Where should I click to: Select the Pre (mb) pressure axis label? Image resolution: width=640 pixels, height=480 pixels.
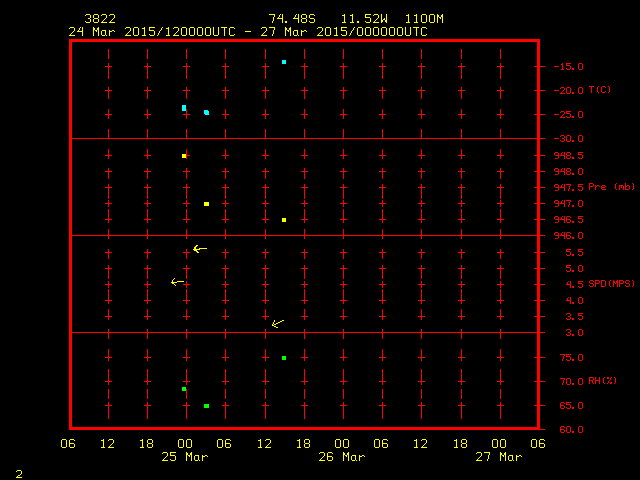pyautogui.click(x=611, y=187)
